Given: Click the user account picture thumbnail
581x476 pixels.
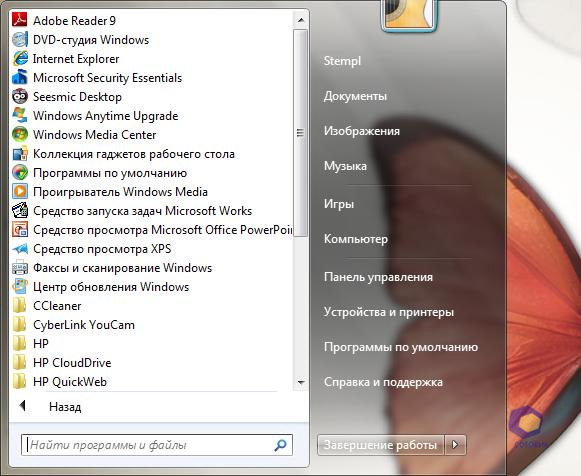Looking at the screenshot, I should (409, 15).
